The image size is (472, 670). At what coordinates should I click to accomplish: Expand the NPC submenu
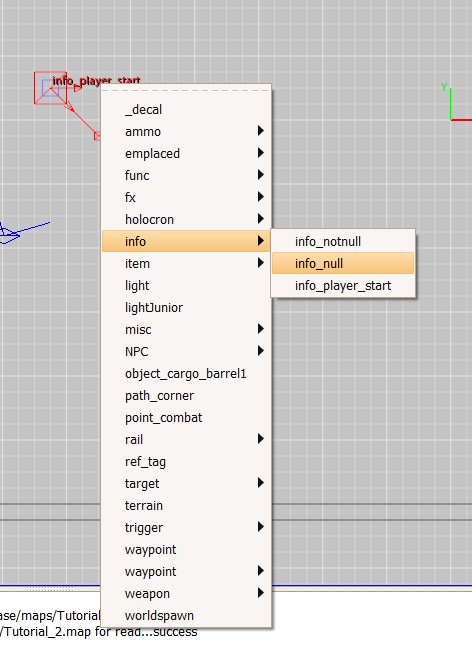pyautogui.click(x=186, y=351)
